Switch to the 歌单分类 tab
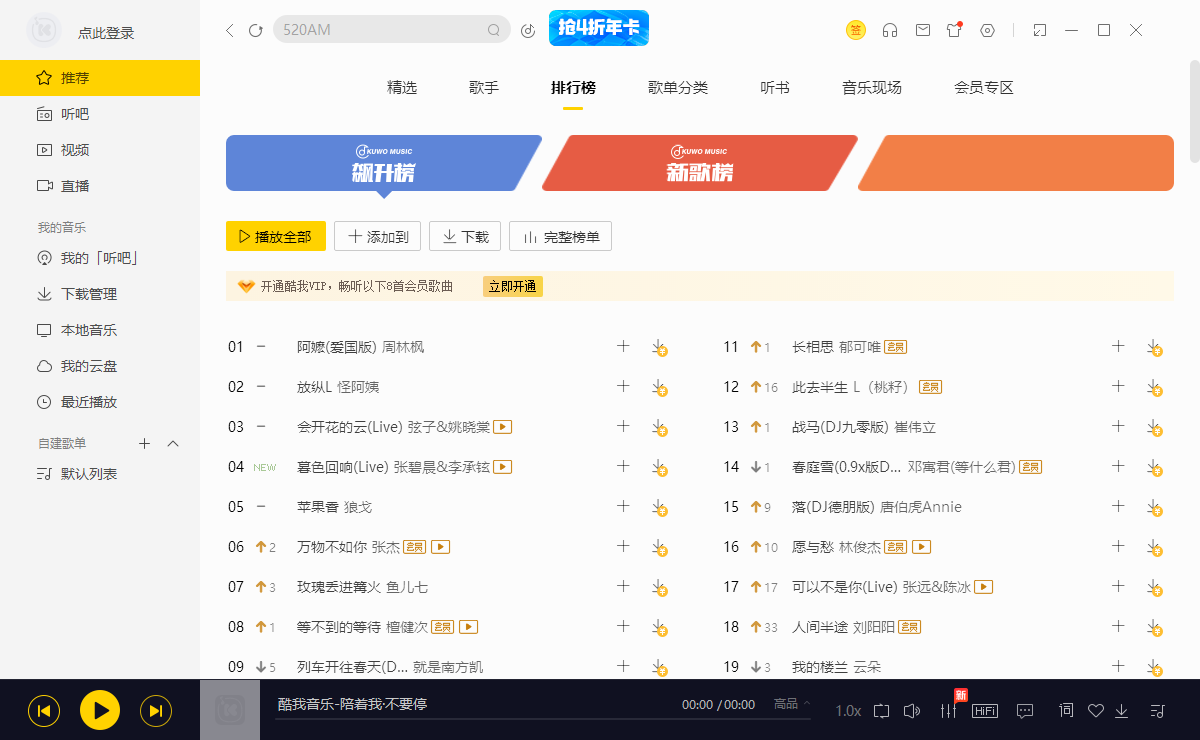This screenshot has height=740, width=1200. pos(678,88)
